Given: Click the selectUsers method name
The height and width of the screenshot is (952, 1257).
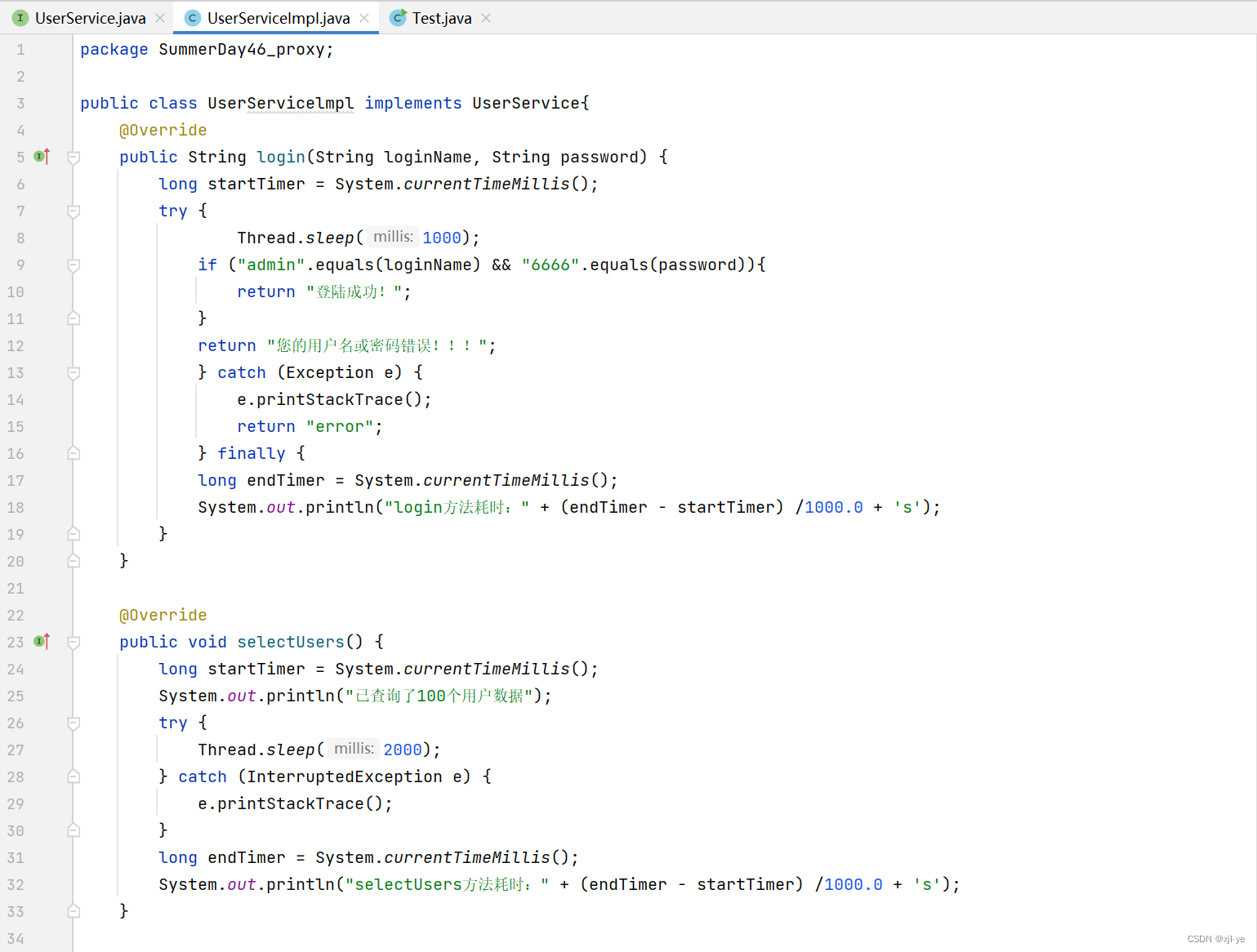Looking at the screenshot, I should 291,642.
